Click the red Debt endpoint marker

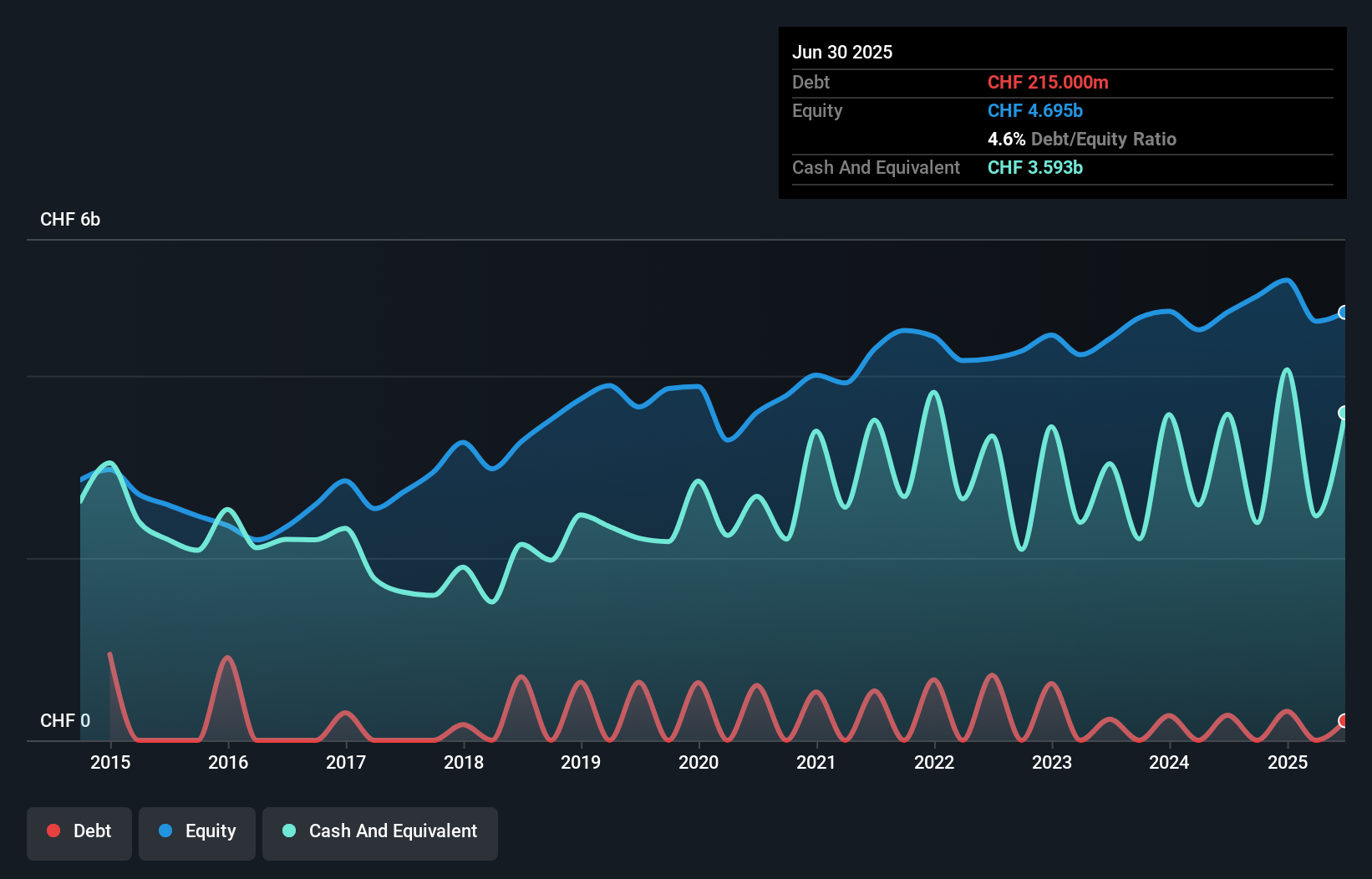click(x=1344, y=720)
